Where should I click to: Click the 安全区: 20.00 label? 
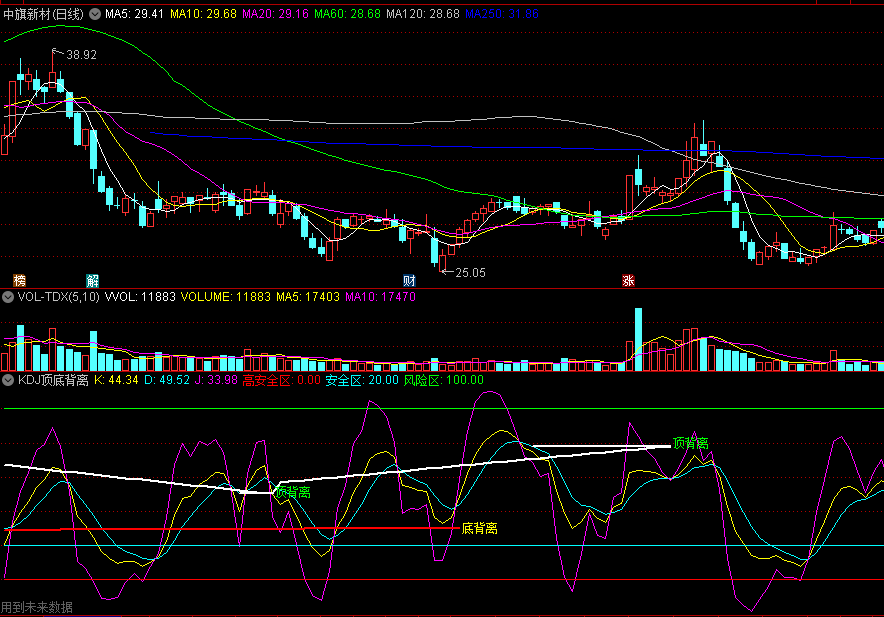pyautogui.click(x=362, y=380)
